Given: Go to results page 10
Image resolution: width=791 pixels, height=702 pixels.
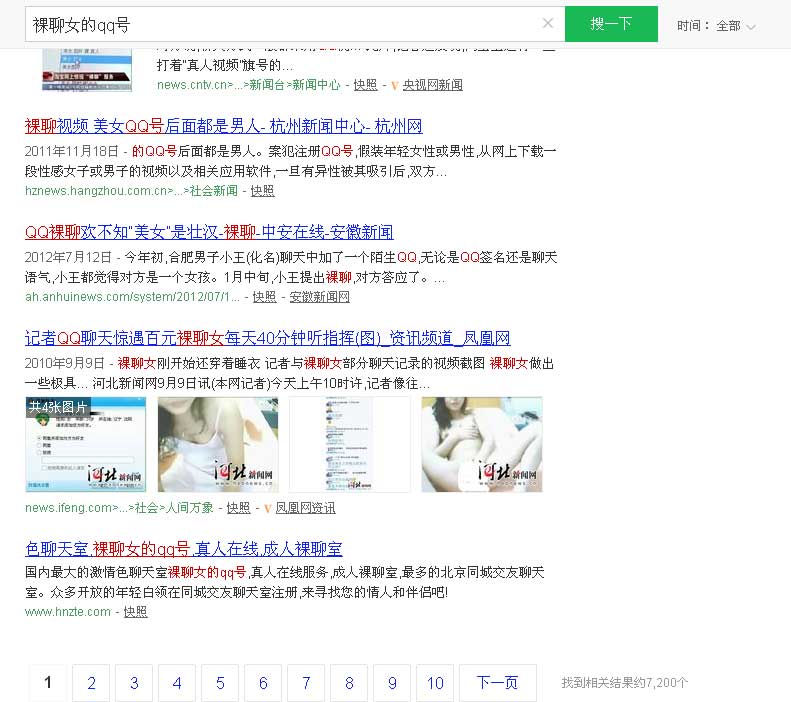Looking at the screenshot, I should 435,683.
